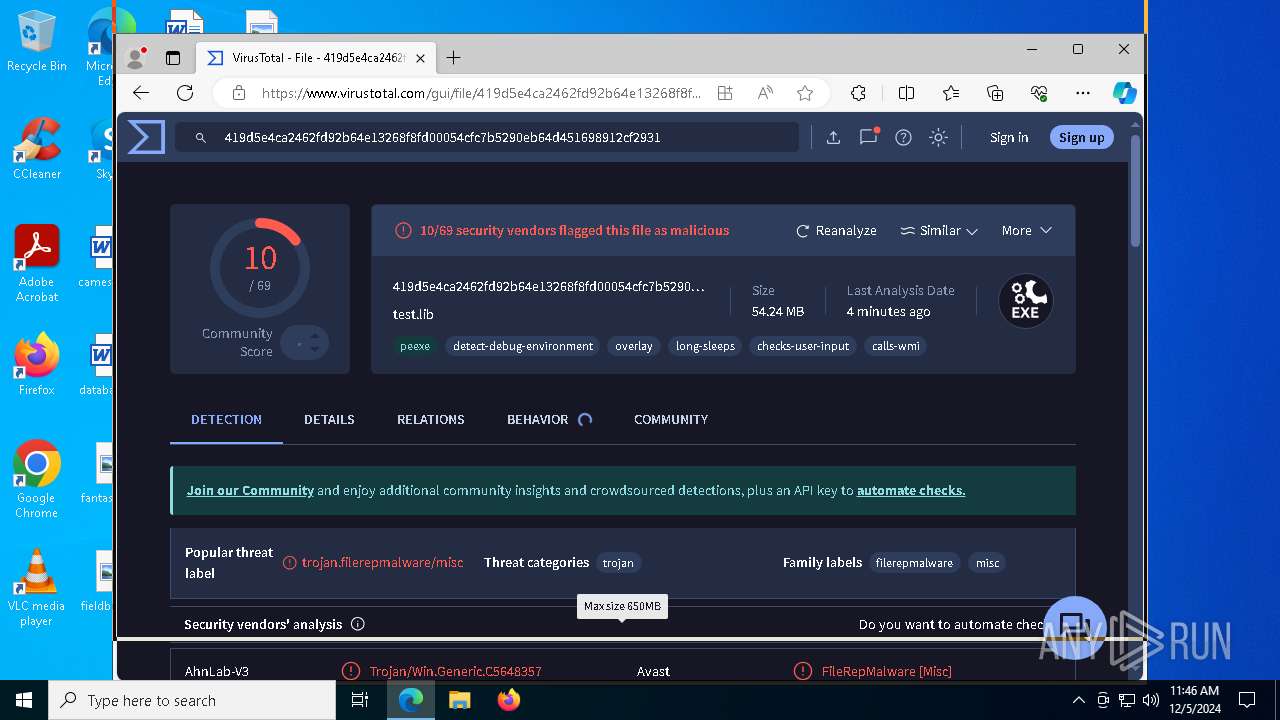Screen dimensions: 1280x720
Task: Click the info icon beside Security vendors' analysis
Action: coord(358,624)
